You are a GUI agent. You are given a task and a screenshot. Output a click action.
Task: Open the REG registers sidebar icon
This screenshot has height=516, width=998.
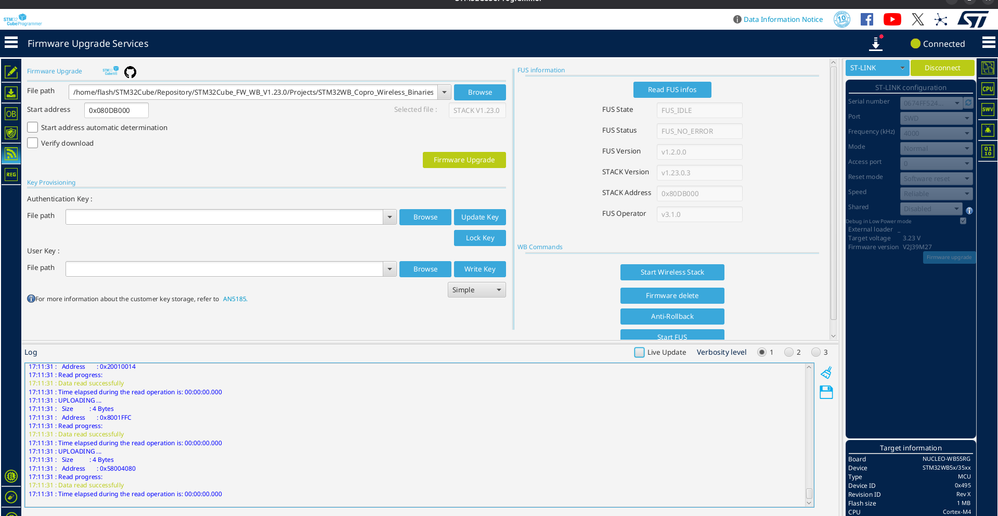point(11,174)
